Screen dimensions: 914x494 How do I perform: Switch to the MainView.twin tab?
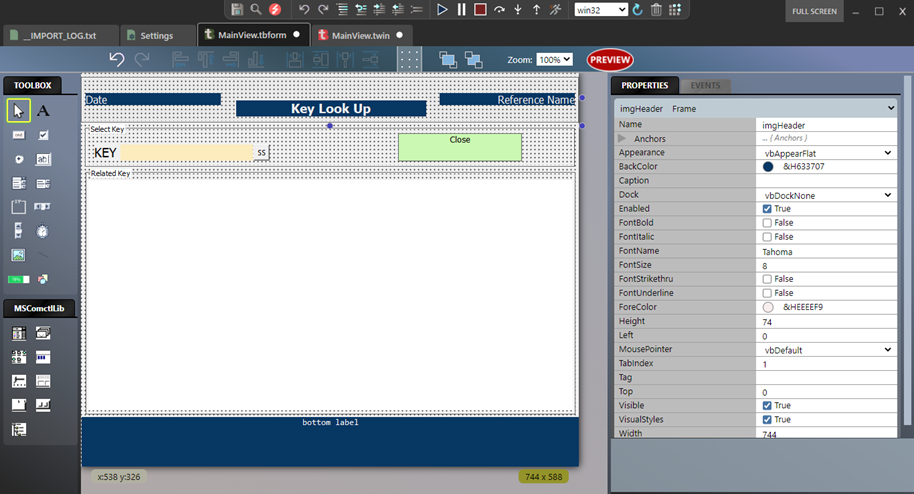pyautogui.click(x=361, y=36)
